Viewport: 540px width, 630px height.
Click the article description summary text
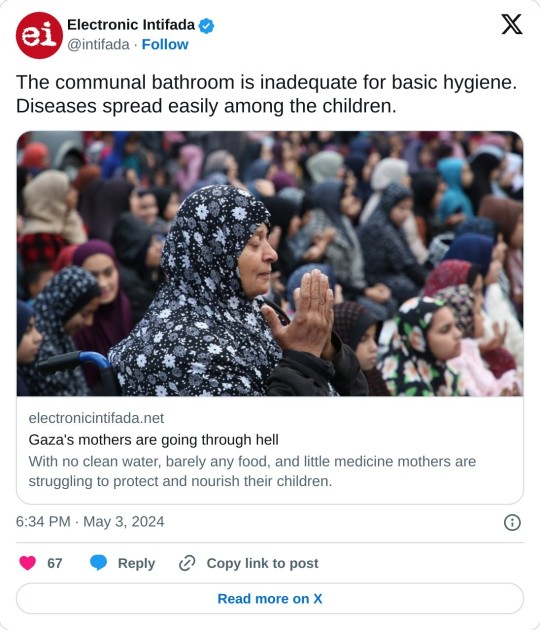click(x=252, y=471)
